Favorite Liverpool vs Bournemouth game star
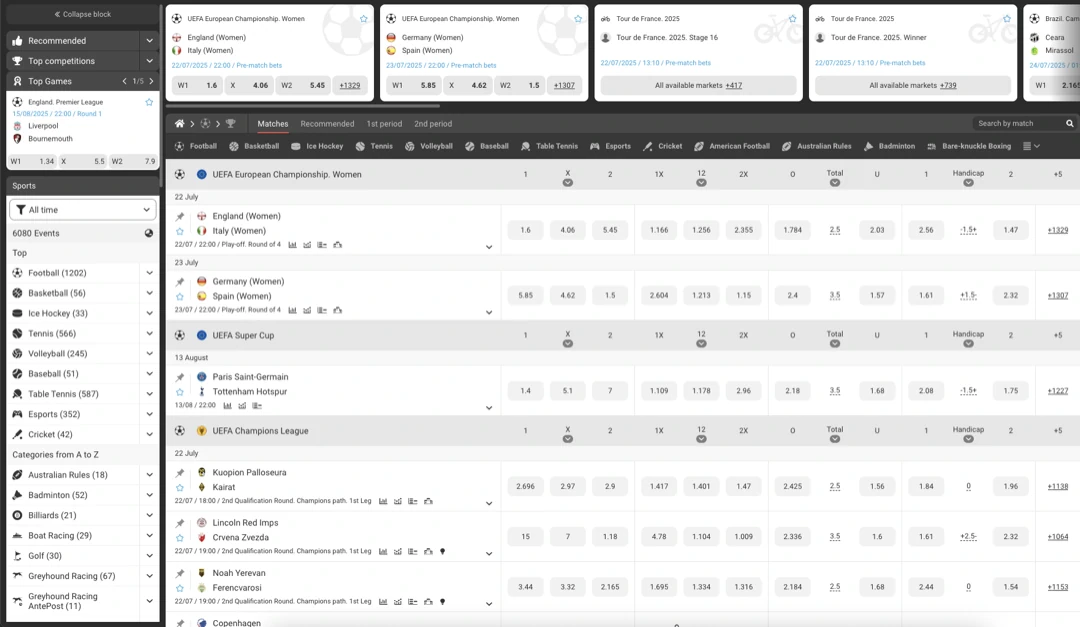The image size is (1080, 627). [149, 102]
